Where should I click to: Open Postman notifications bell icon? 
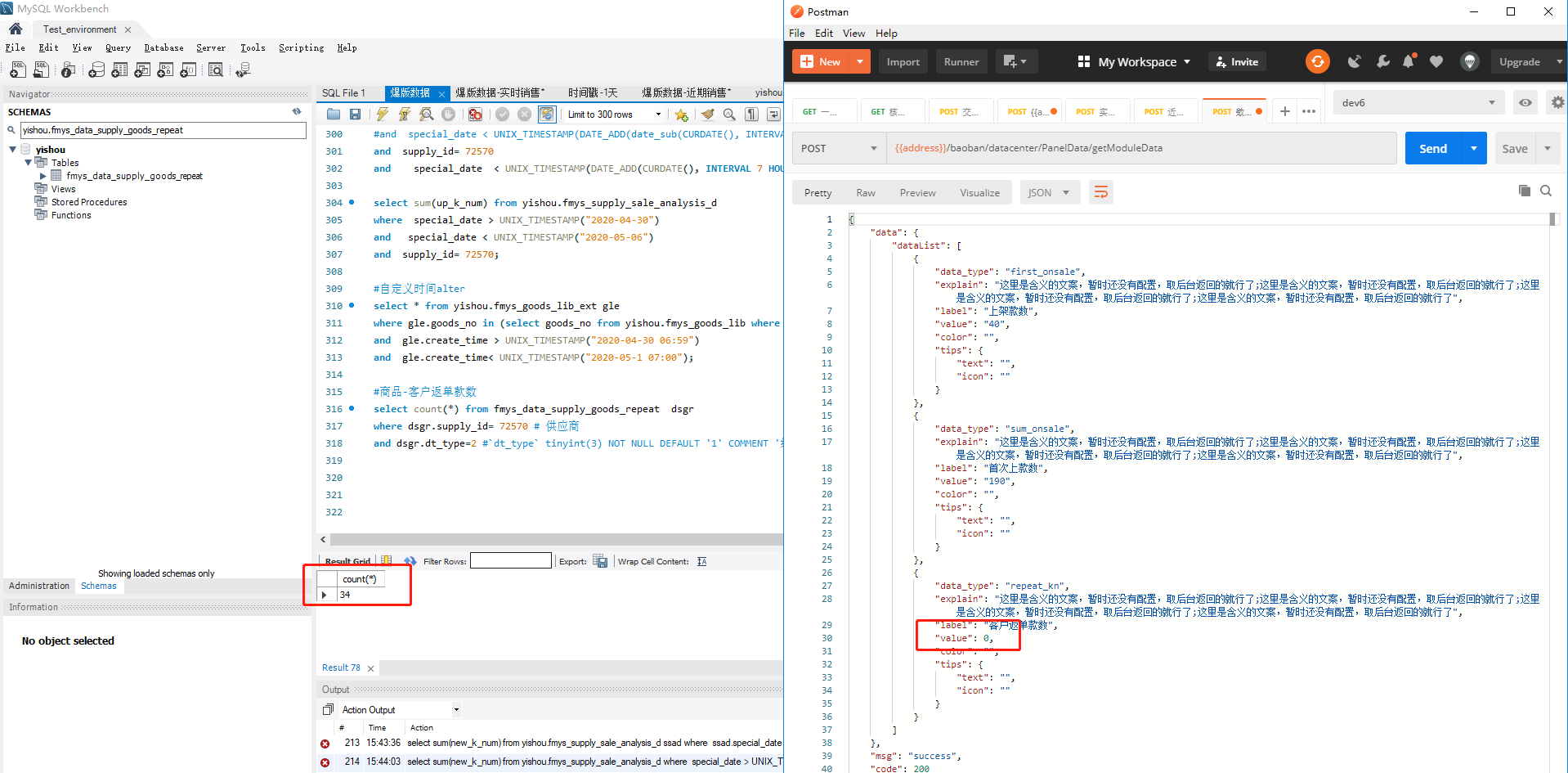pyautogui.click(x=1409, y=61)
